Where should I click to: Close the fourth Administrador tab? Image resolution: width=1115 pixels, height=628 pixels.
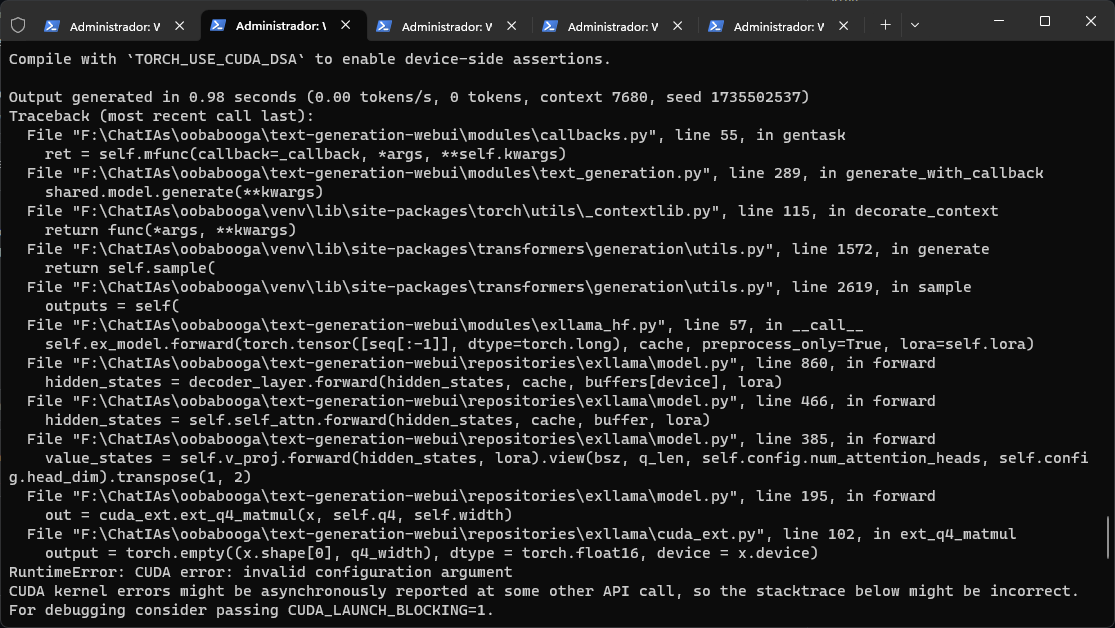coord(679,24)
